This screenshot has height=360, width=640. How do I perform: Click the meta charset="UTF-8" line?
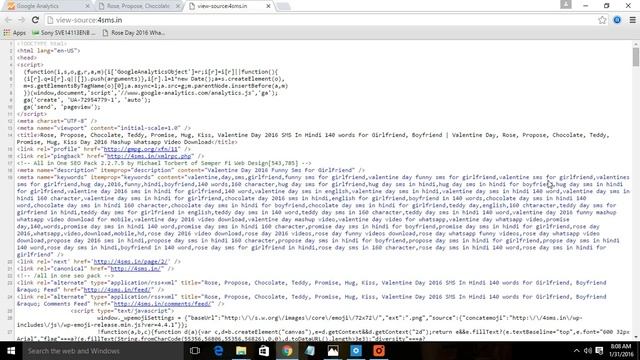57,121
